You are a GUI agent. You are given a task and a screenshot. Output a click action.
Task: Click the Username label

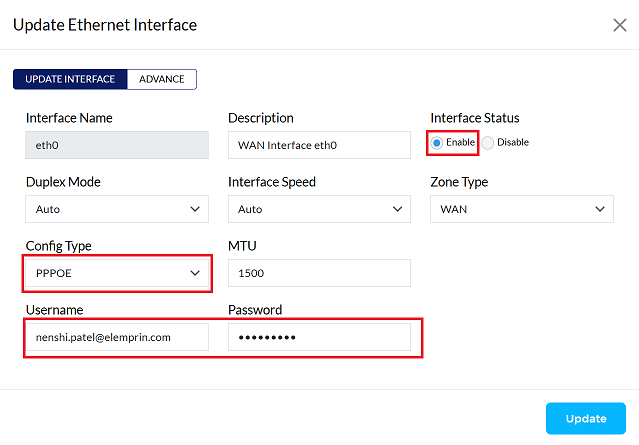tap(55, 310)
